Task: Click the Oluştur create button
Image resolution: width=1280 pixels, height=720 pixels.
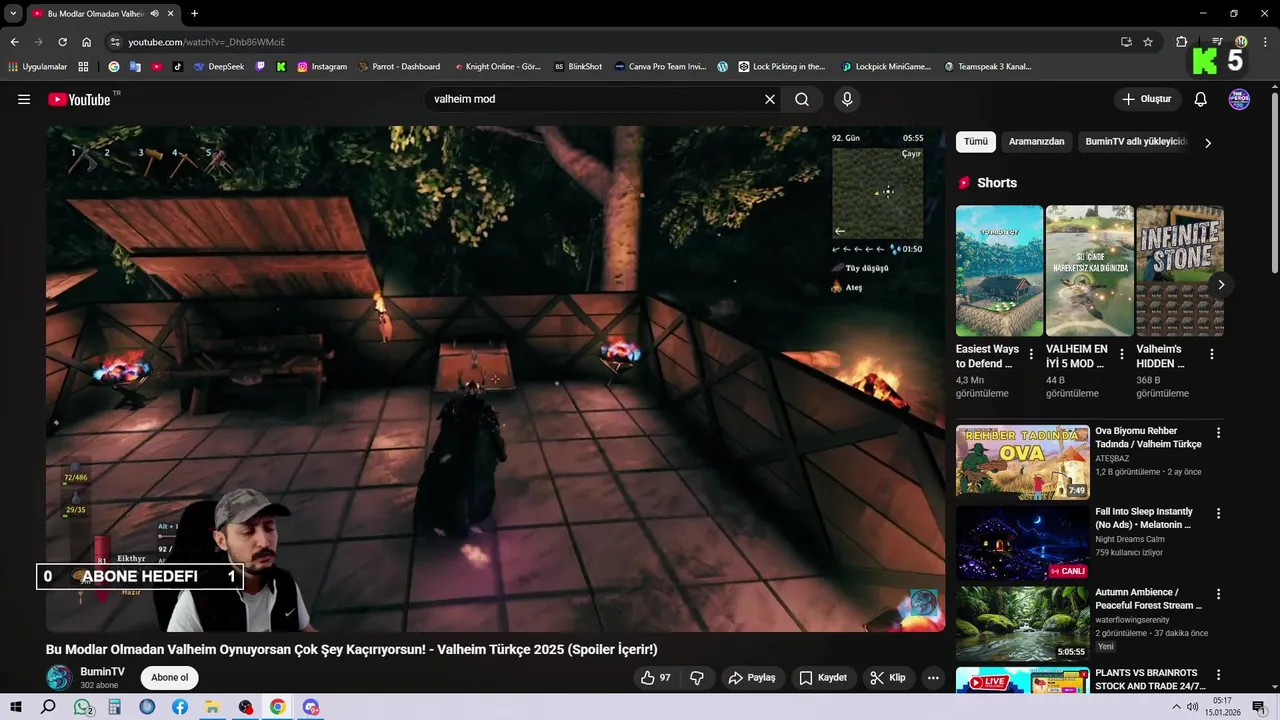Action: point(1147,99)
